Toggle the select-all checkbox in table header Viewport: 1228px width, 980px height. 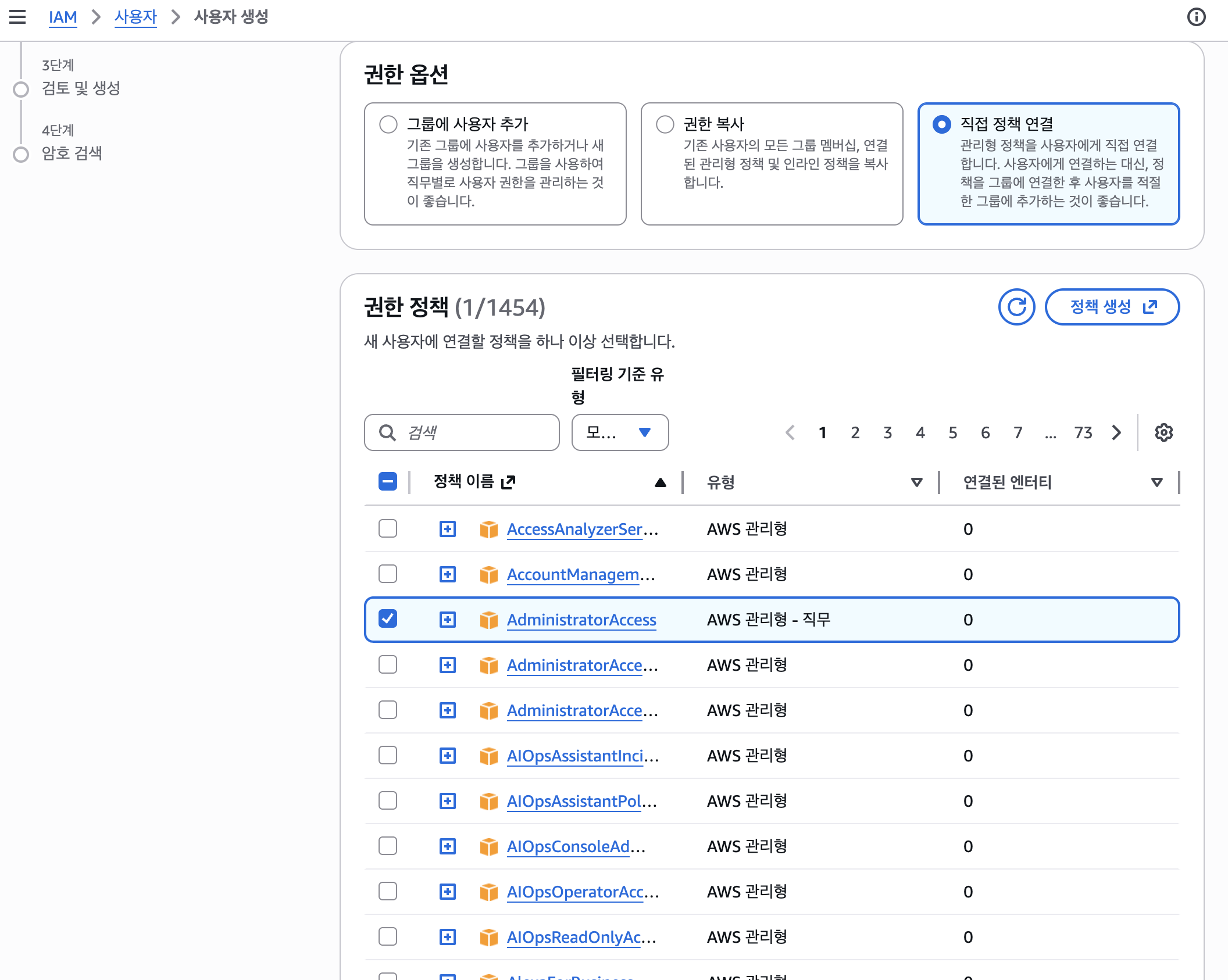click(387, 481)
